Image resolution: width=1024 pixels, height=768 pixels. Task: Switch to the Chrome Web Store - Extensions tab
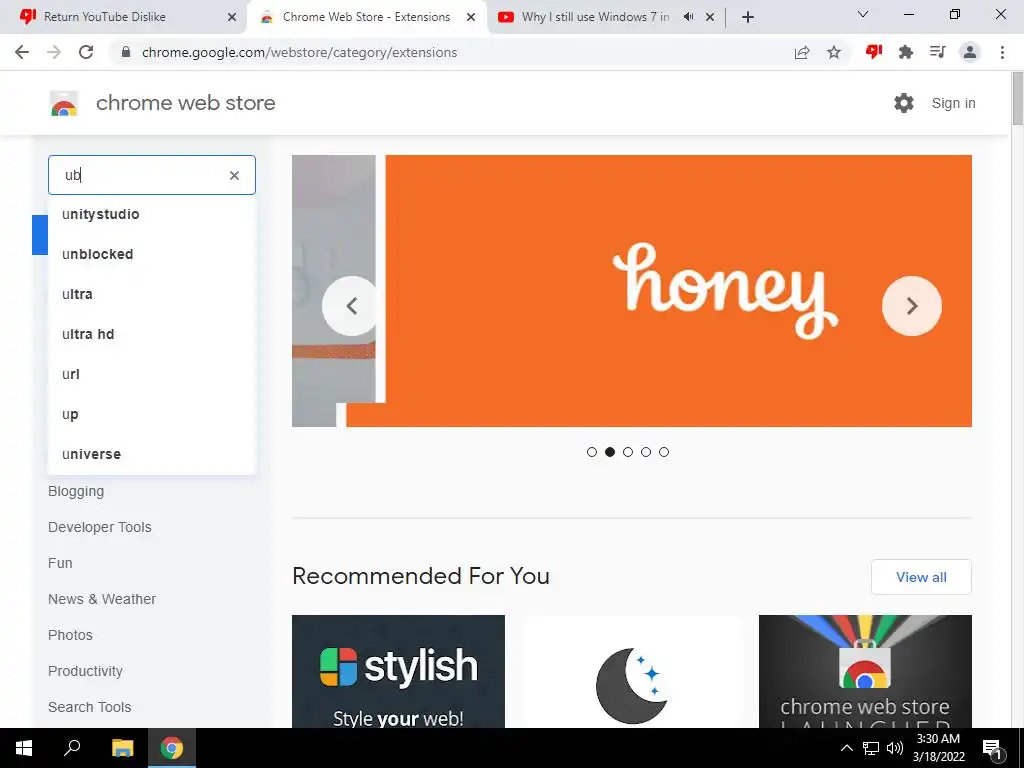366,17
